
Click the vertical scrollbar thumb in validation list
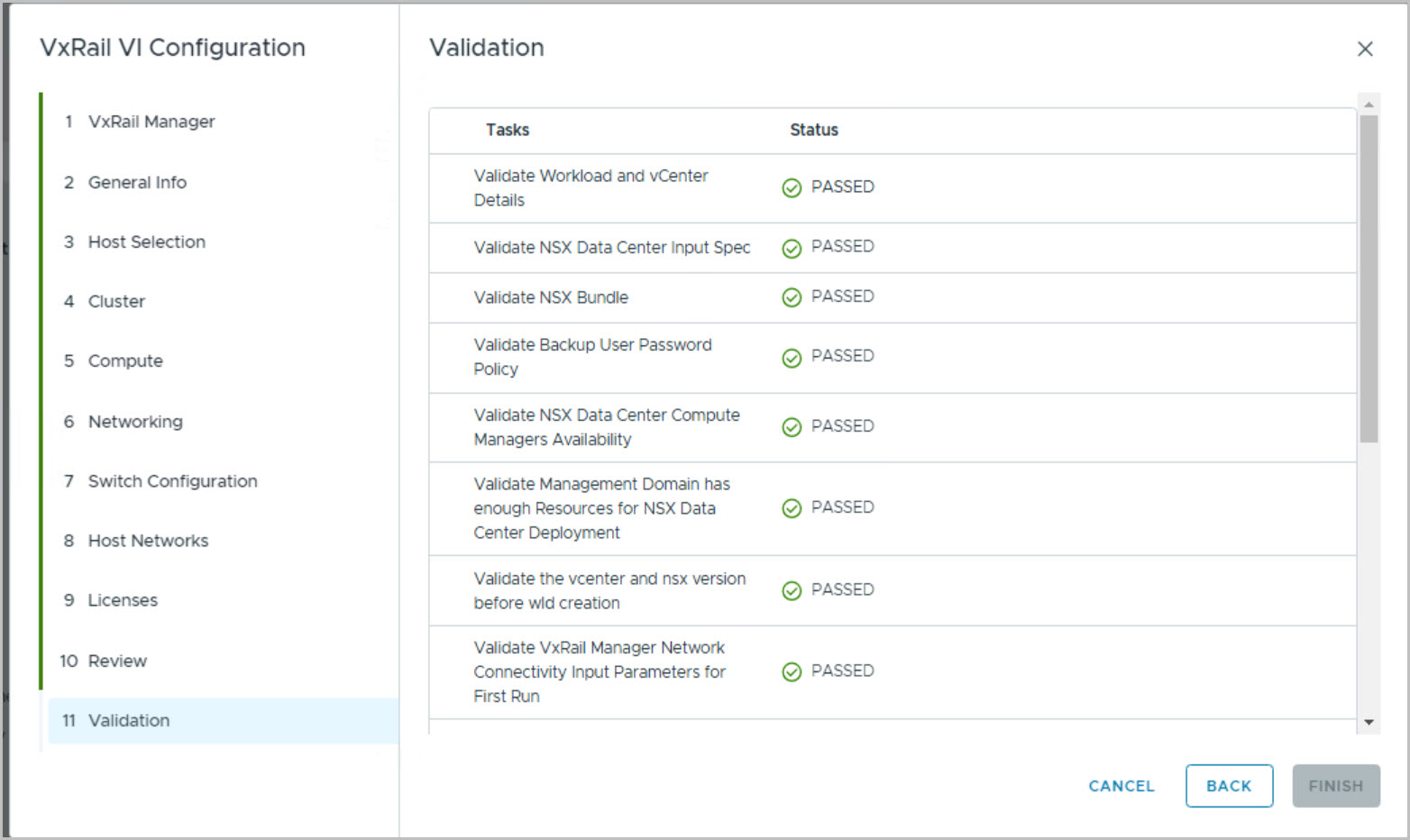click(x=1369, y=278)
